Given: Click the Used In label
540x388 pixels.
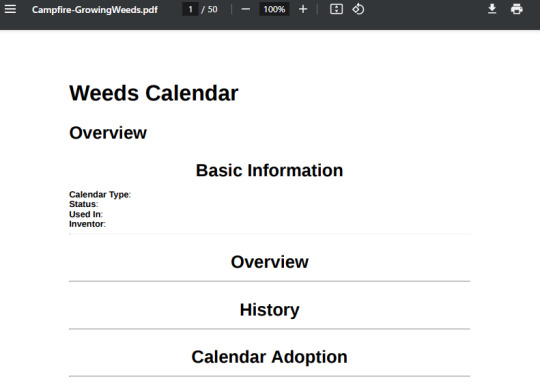Looking at the screenshot, I should point(86,214).
